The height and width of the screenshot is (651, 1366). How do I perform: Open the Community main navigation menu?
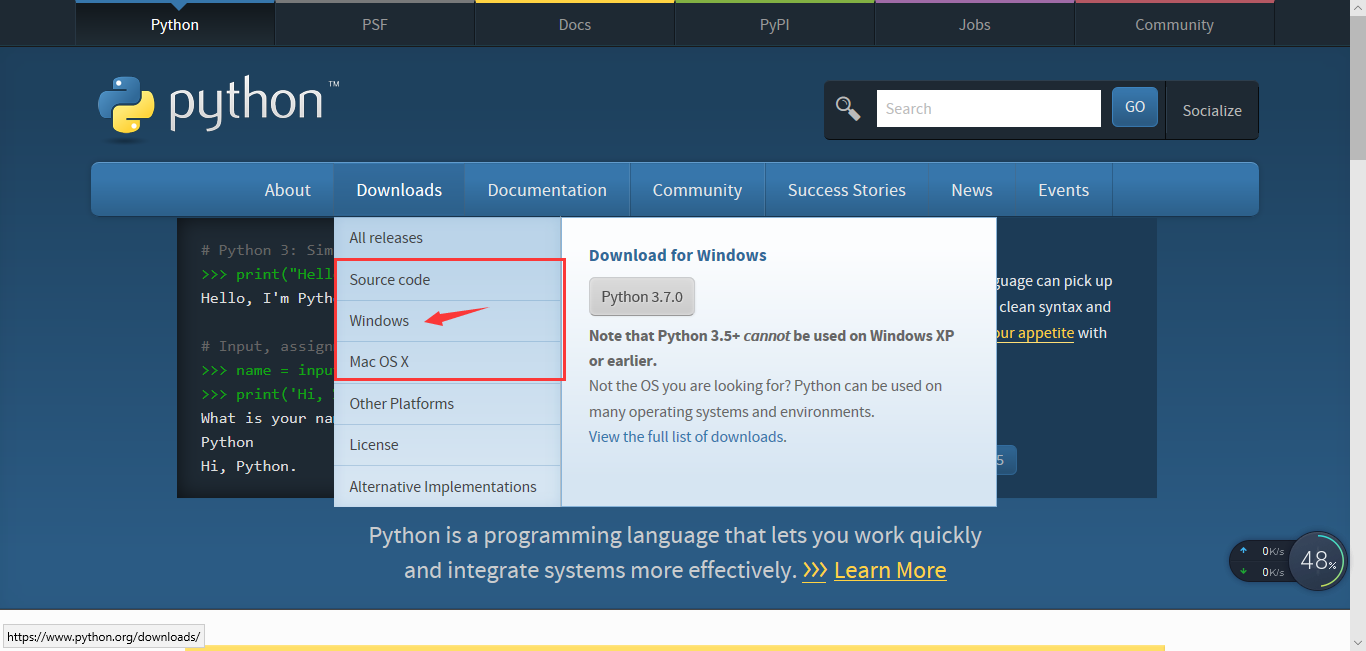[697, 190]
